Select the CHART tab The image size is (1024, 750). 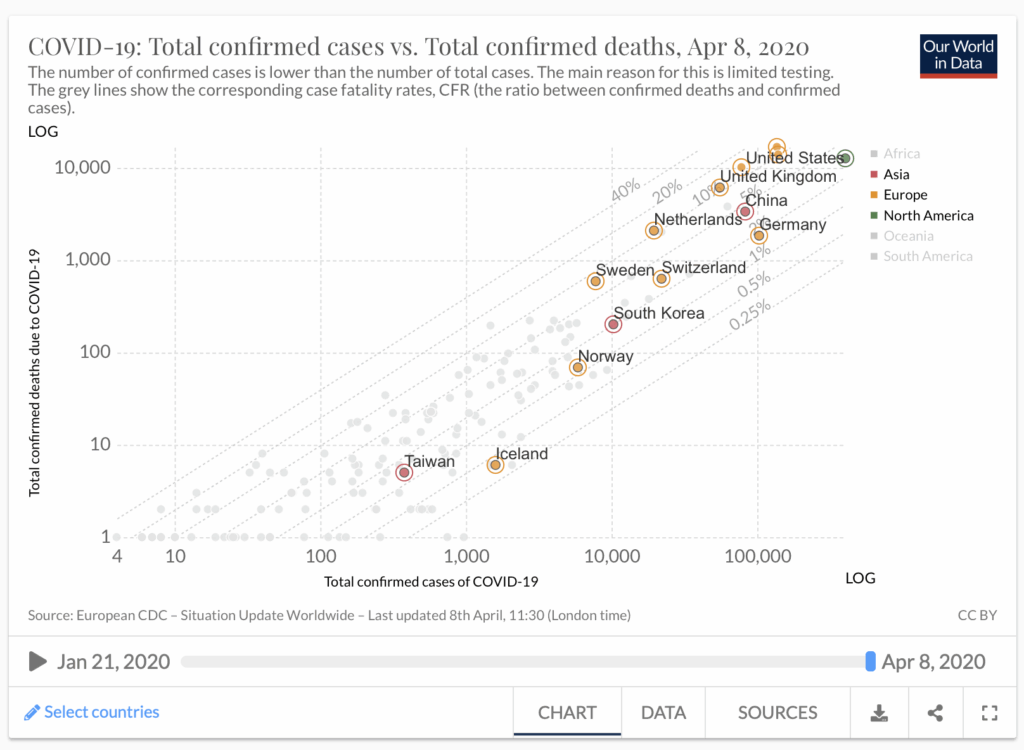(567, 713)
